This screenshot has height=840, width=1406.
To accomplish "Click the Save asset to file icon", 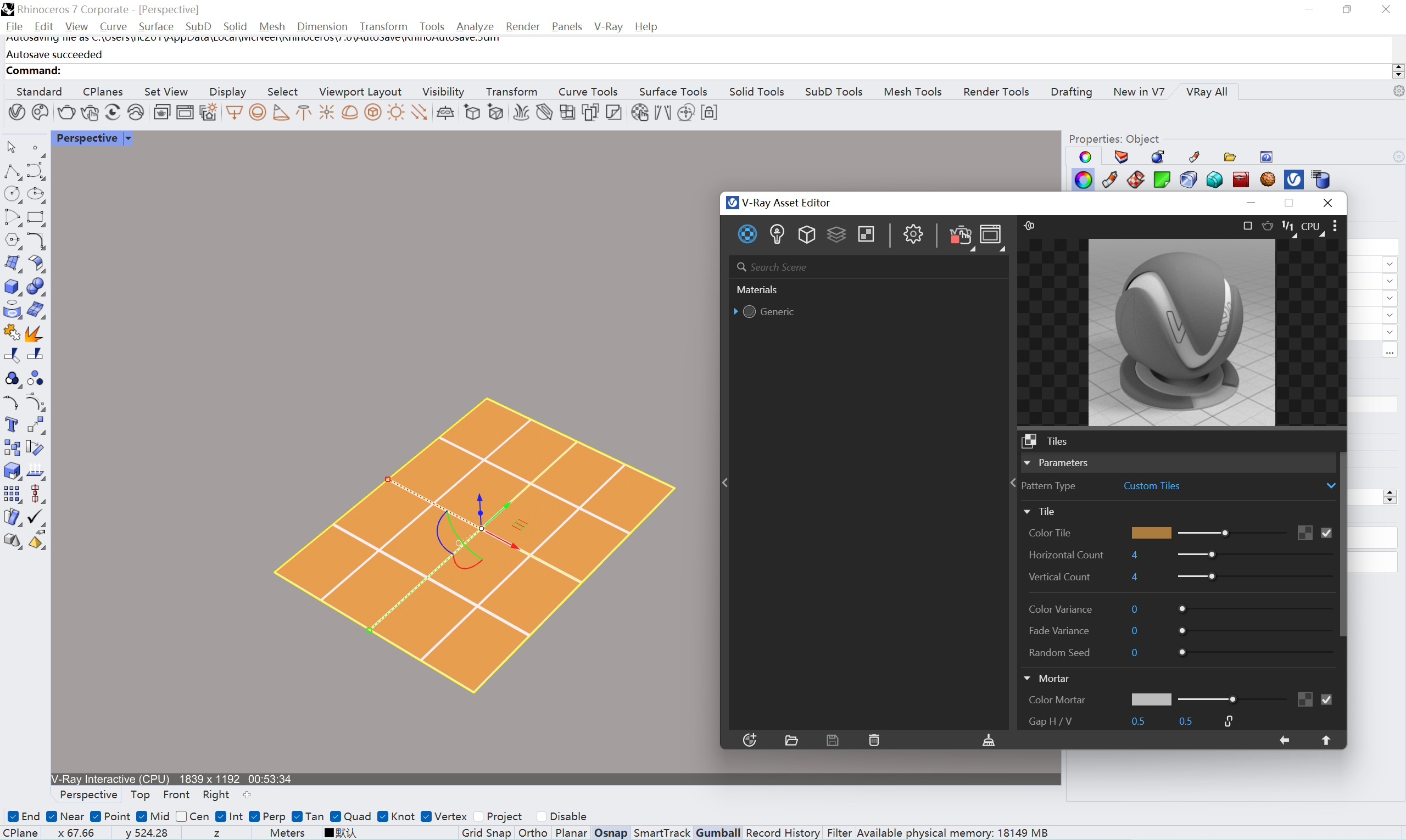I will 832,740.
